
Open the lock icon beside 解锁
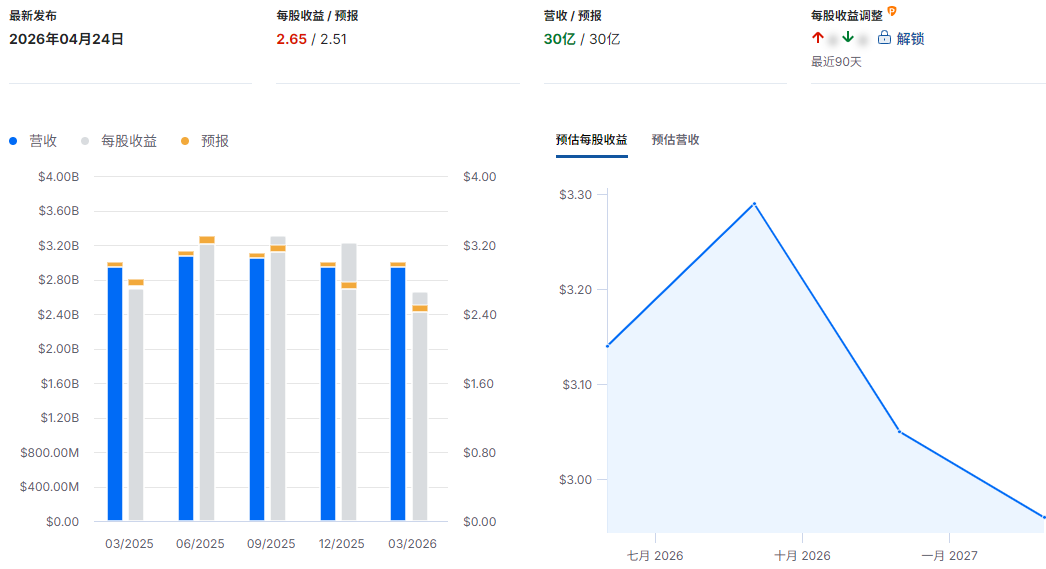click(884, 37)
